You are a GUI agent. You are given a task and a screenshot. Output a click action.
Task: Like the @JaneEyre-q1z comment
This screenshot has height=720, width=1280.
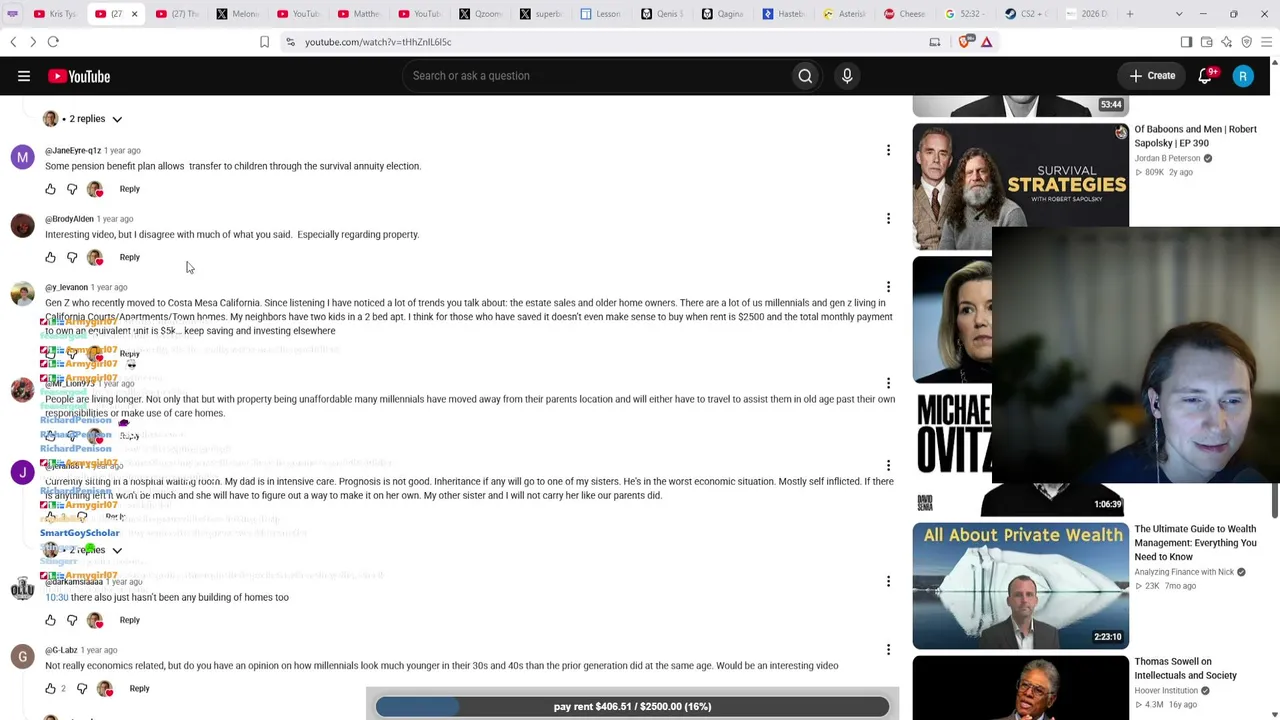(51, 189)
